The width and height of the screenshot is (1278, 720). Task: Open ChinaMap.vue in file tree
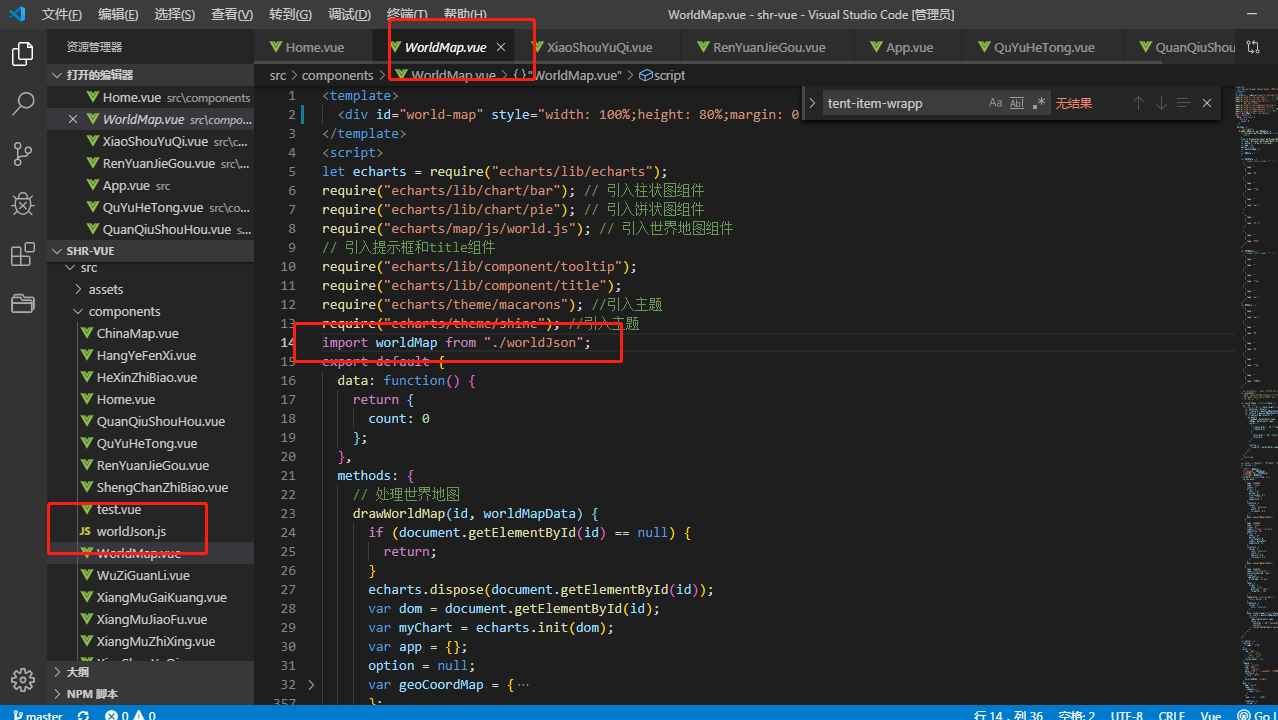137,333
